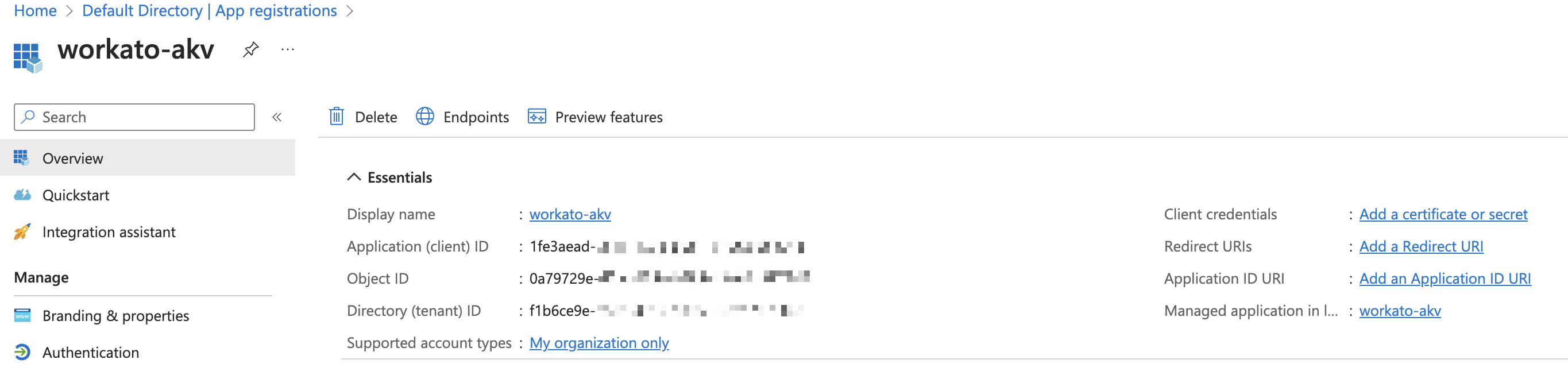Pin the workato-akv app overview

pos(250,50)
